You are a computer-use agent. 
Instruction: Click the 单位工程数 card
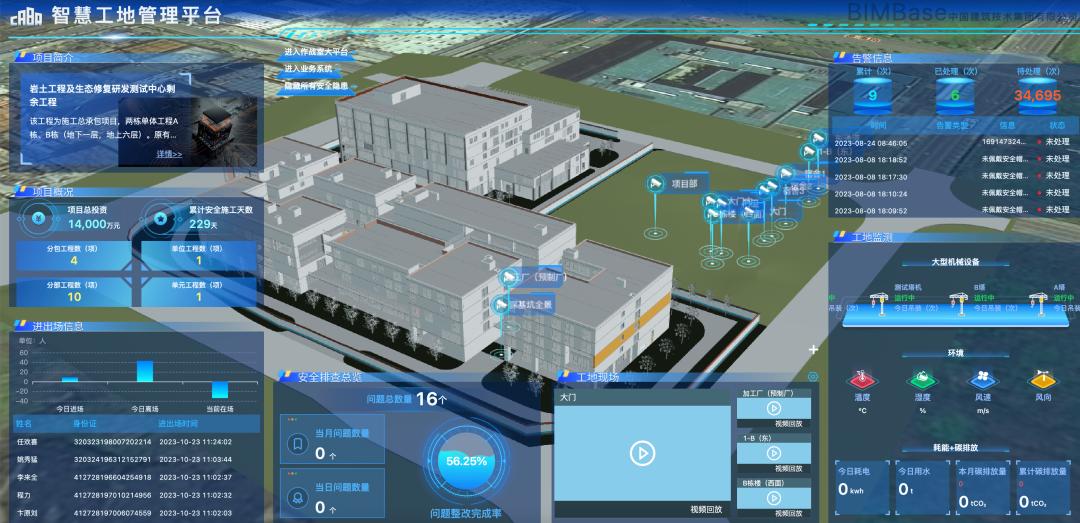198,255
